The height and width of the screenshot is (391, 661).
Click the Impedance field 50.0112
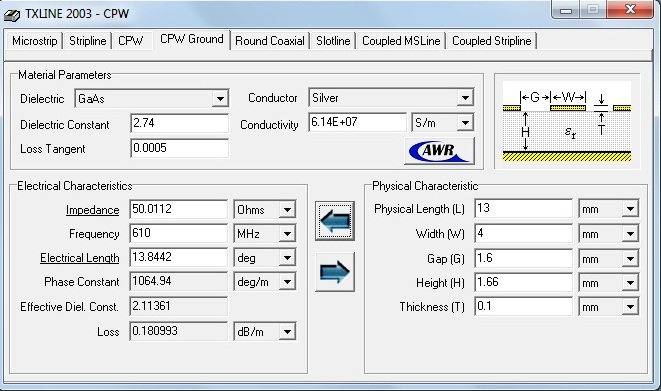click(178, 209)
